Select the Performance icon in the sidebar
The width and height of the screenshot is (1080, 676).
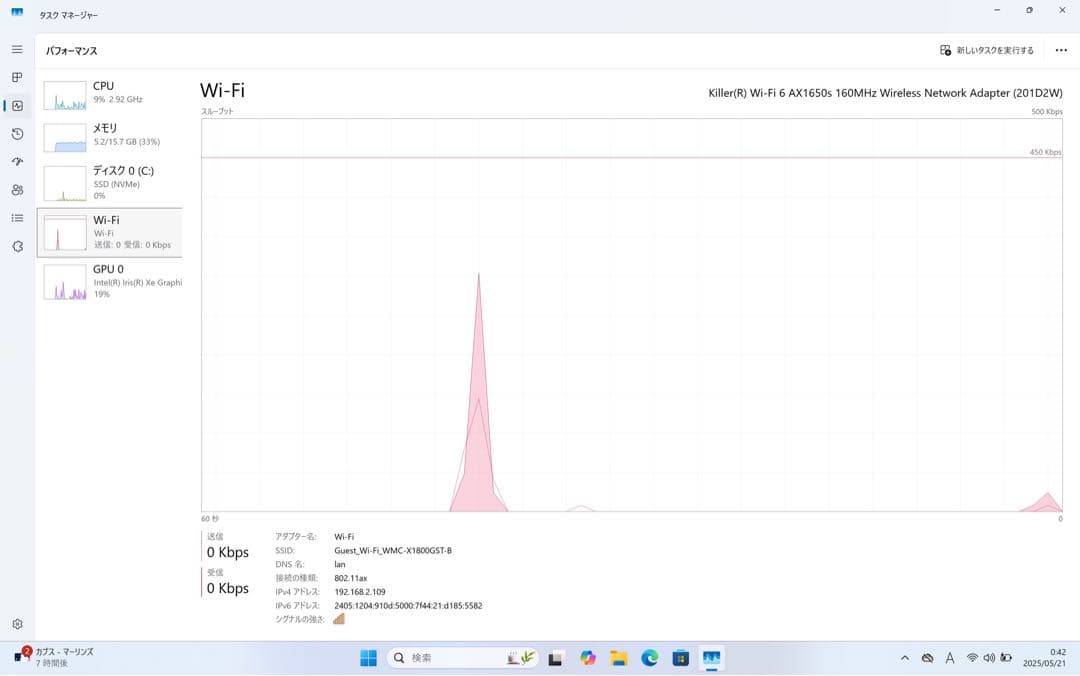(x=16, y=105)
